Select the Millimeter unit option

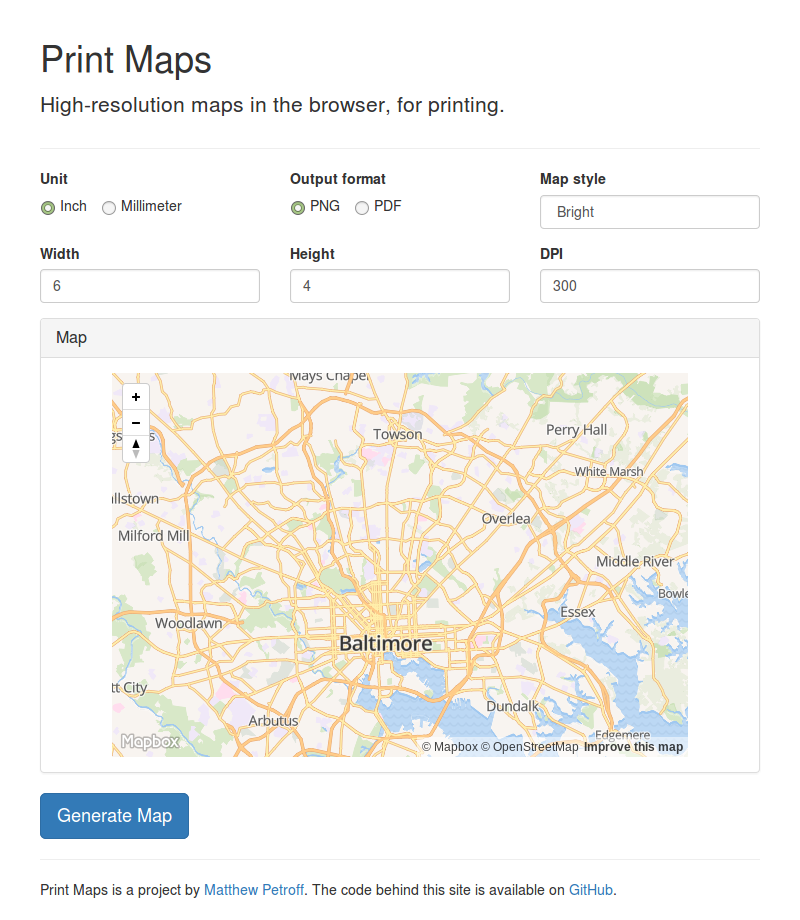(x=109, y=207)
